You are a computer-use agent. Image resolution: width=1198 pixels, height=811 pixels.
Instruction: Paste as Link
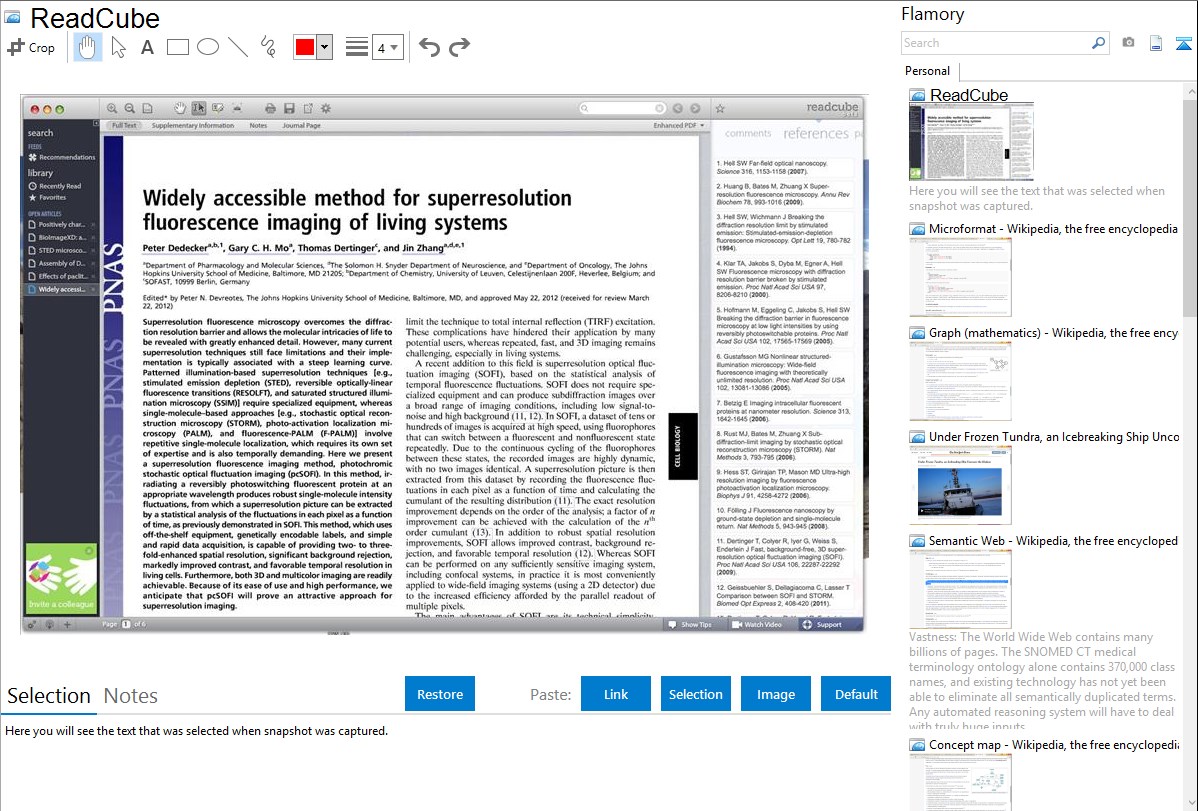(x=616, y=694)
